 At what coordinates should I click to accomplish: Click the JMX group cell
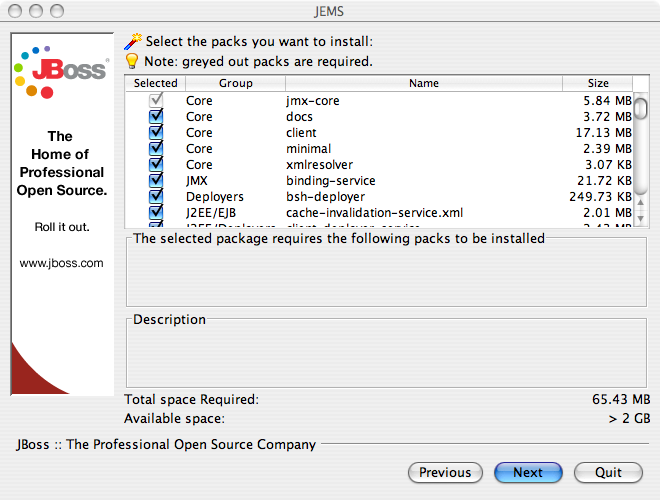click(197, 181)
